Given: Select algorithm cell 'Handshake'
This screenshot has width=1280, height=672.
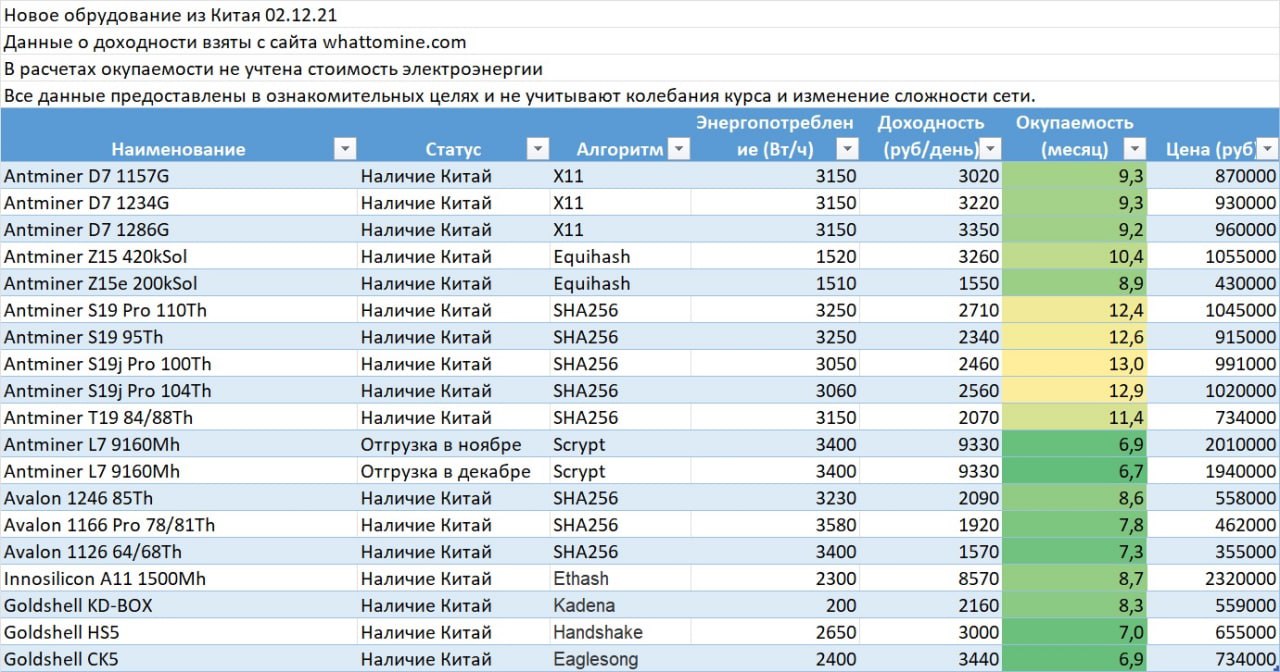Looking at the screenshot, I should 621,632.
